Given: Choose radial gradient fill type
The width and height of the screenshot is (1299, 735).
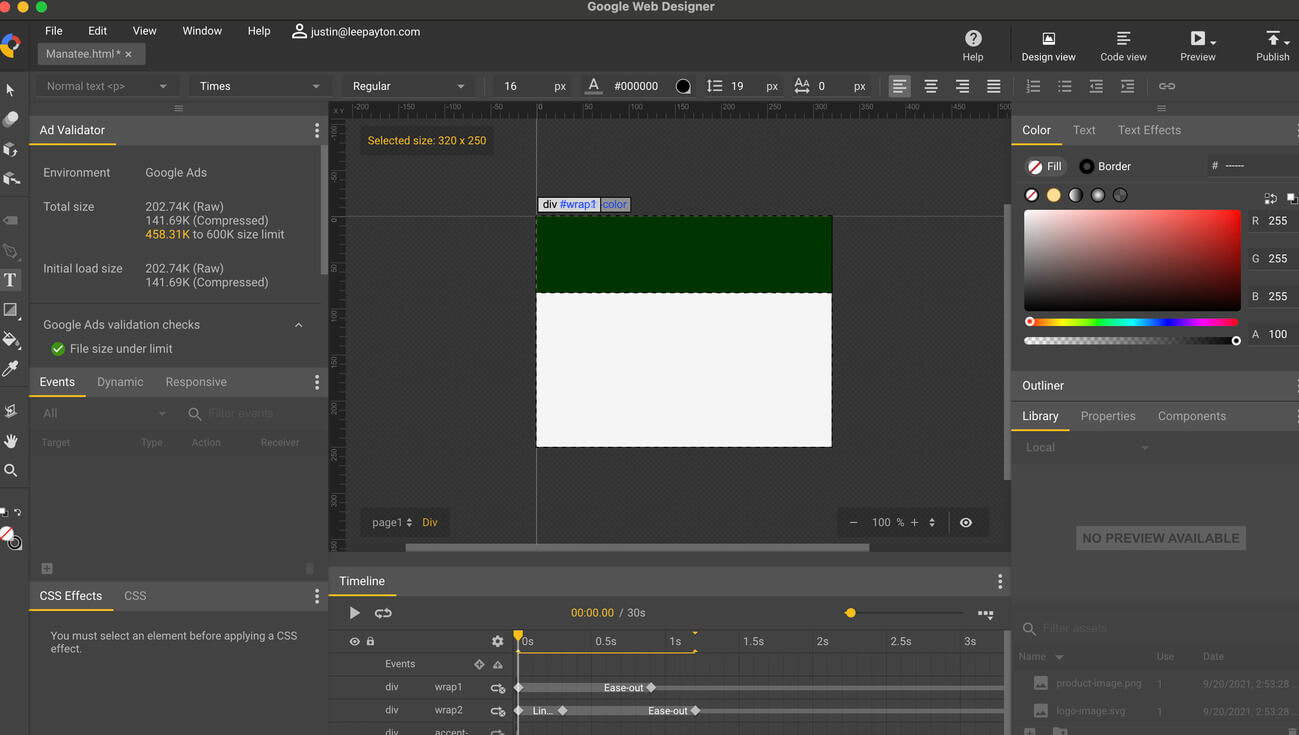Looking at the screenshot, I should 1098,195.
